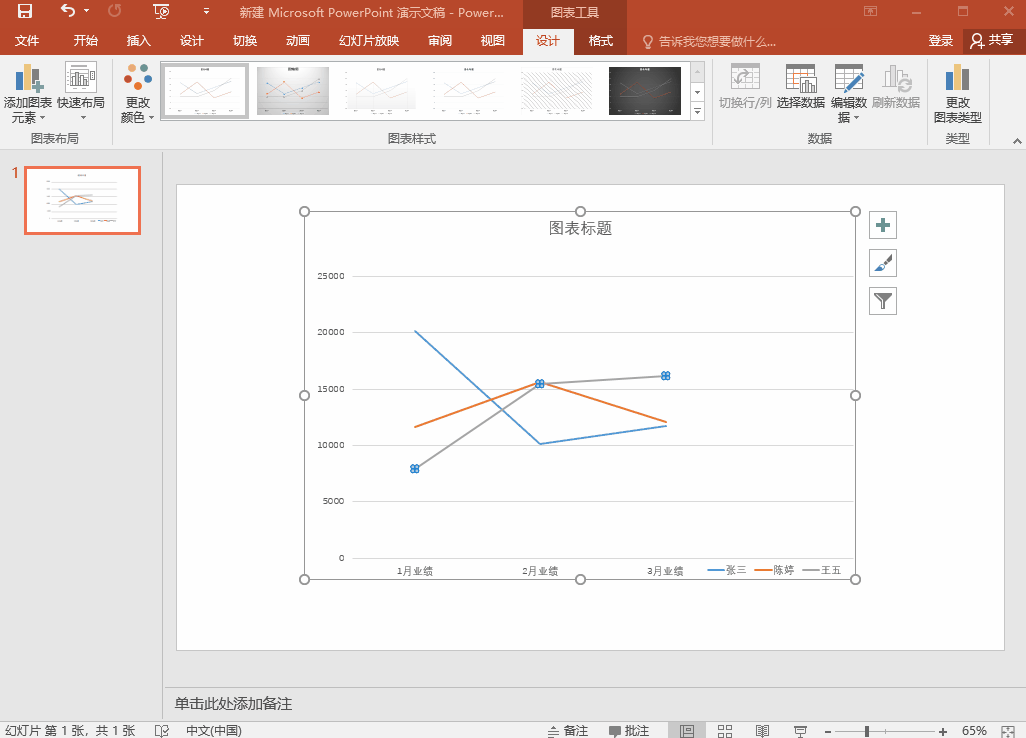The height and width of the screenshot is (738, 1026).
Task: Switch to the 切换 ribbon tab
Action: (x=245, y=41)
